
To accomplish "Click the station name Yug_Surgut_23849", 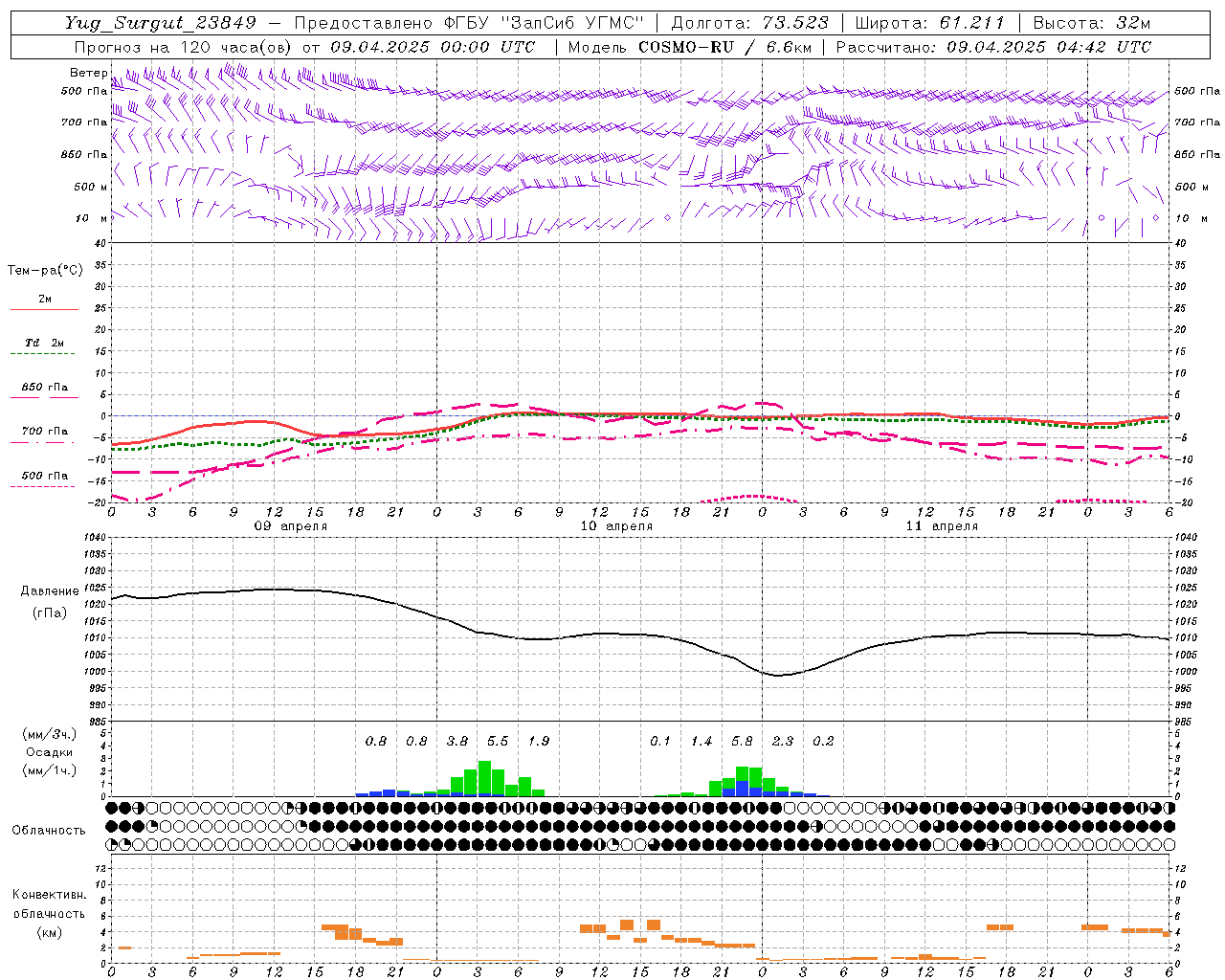I will pyautogui.click(x=161, y=23).
